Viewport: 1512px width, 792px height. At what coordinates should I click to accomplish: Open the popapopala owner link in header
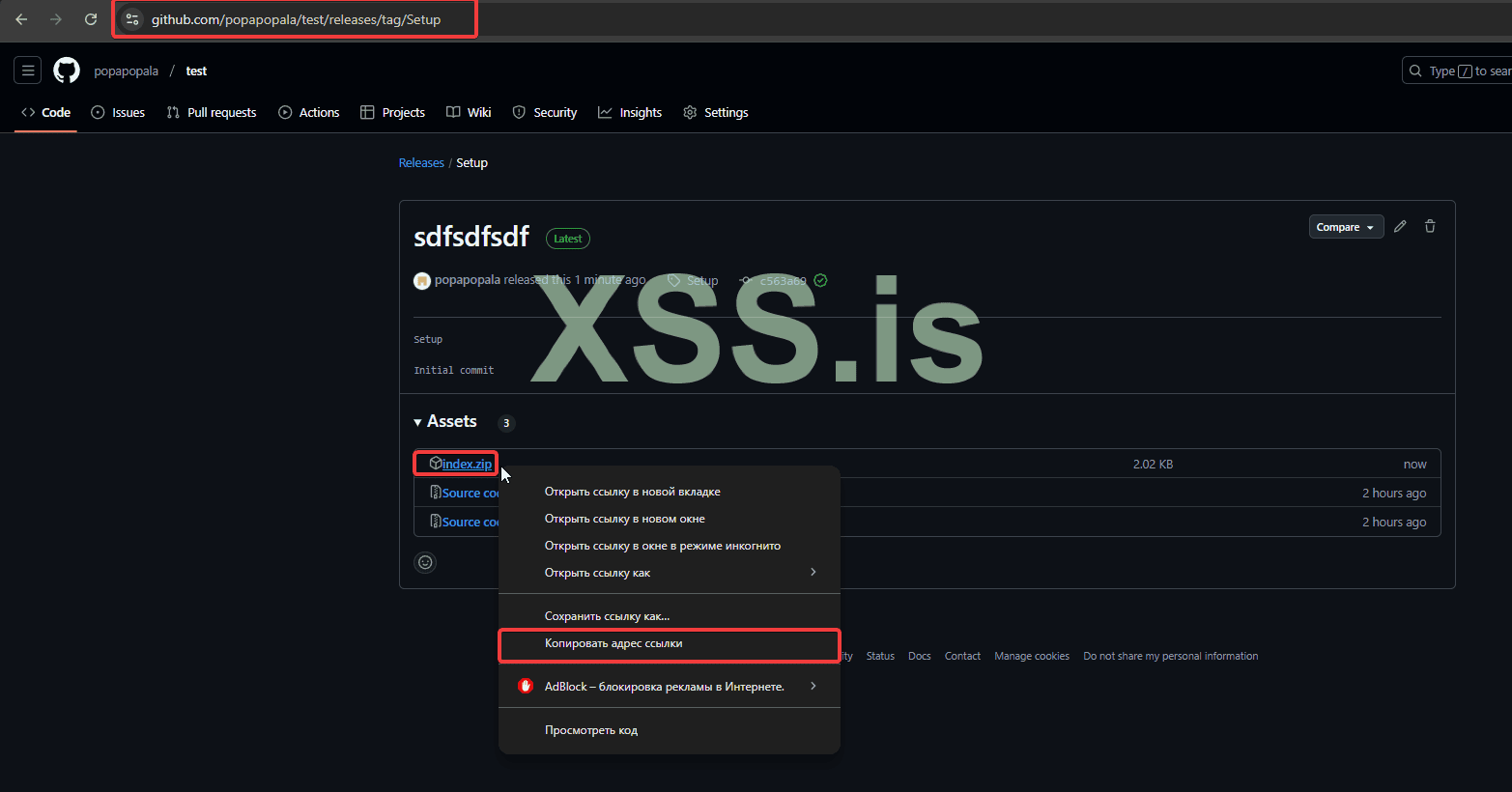tap(126, 71)
